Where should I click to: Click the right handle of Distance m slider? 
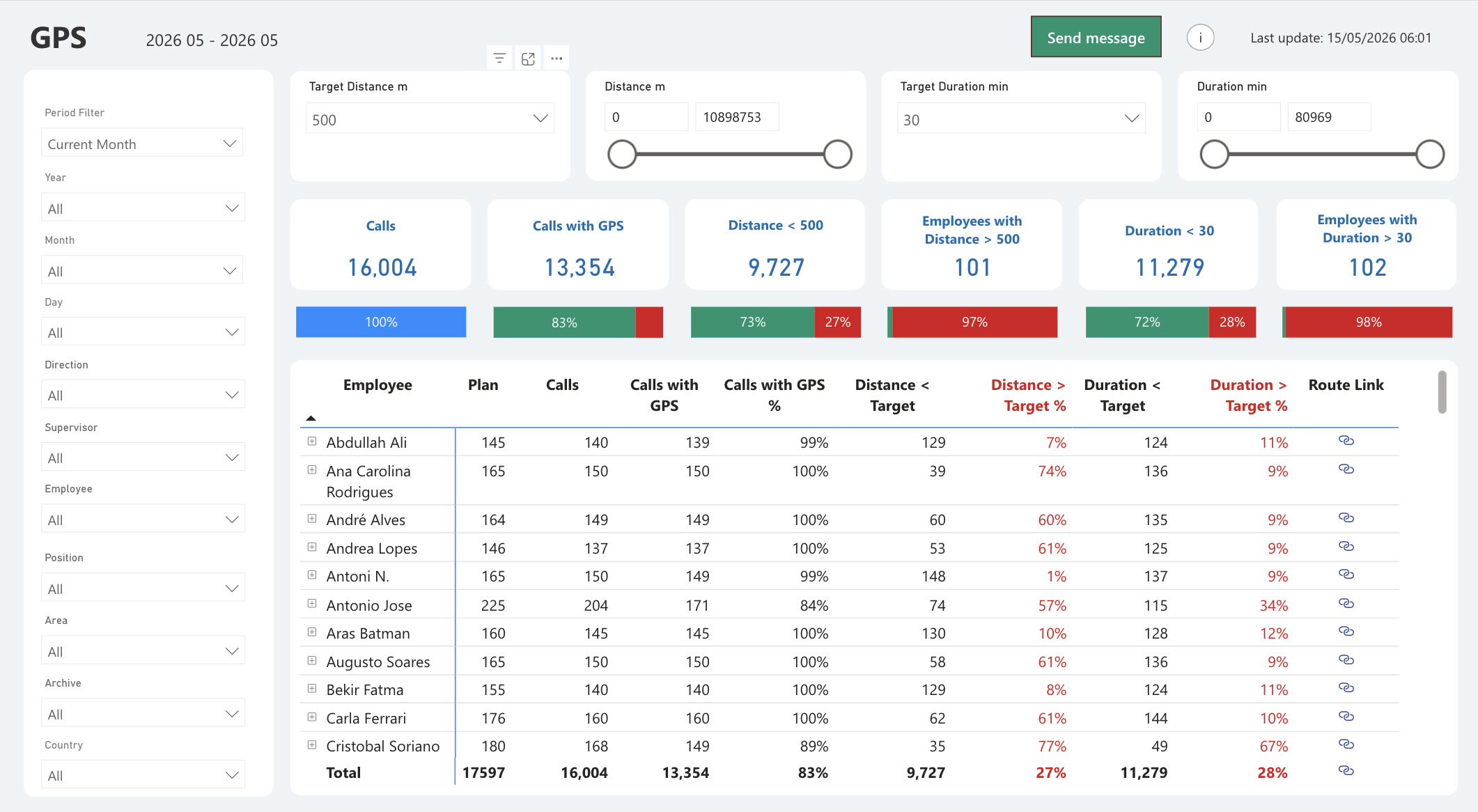[x=838, y=154]
